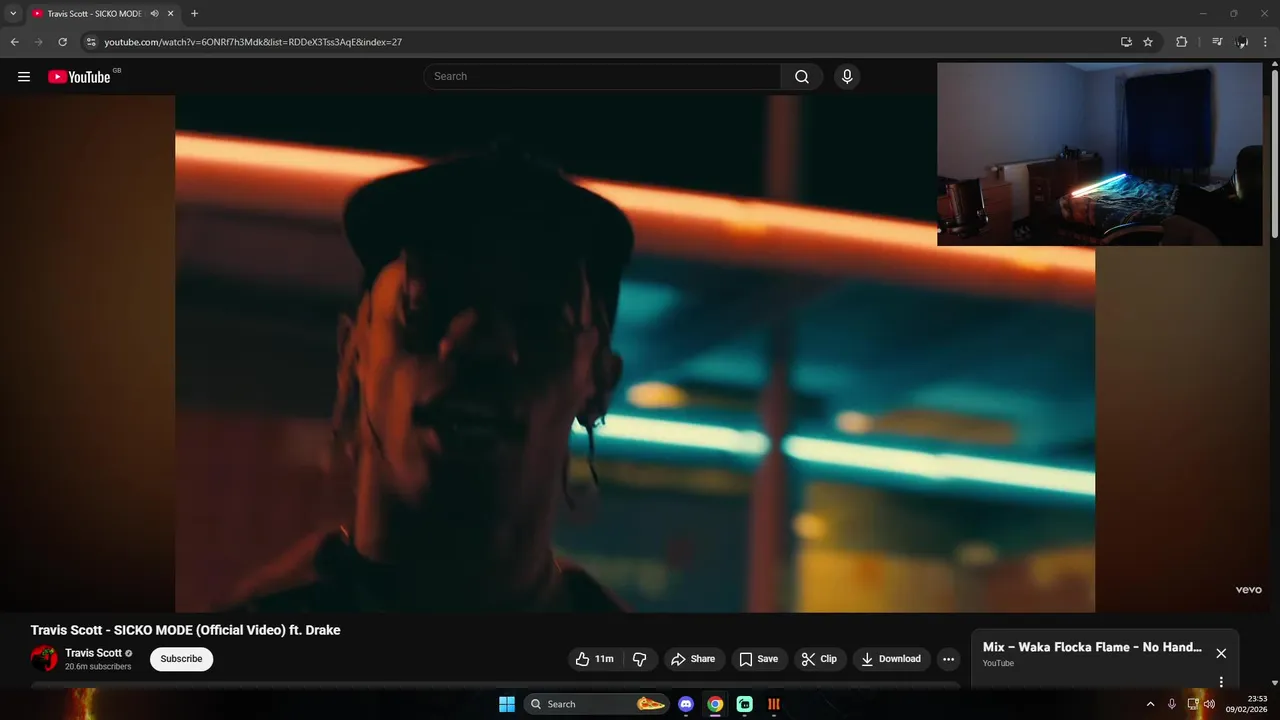Open the green robot-face app in taskbar
Image resolution: width=1280 pixels, height=720 pixels.
[x=745, y=704]
